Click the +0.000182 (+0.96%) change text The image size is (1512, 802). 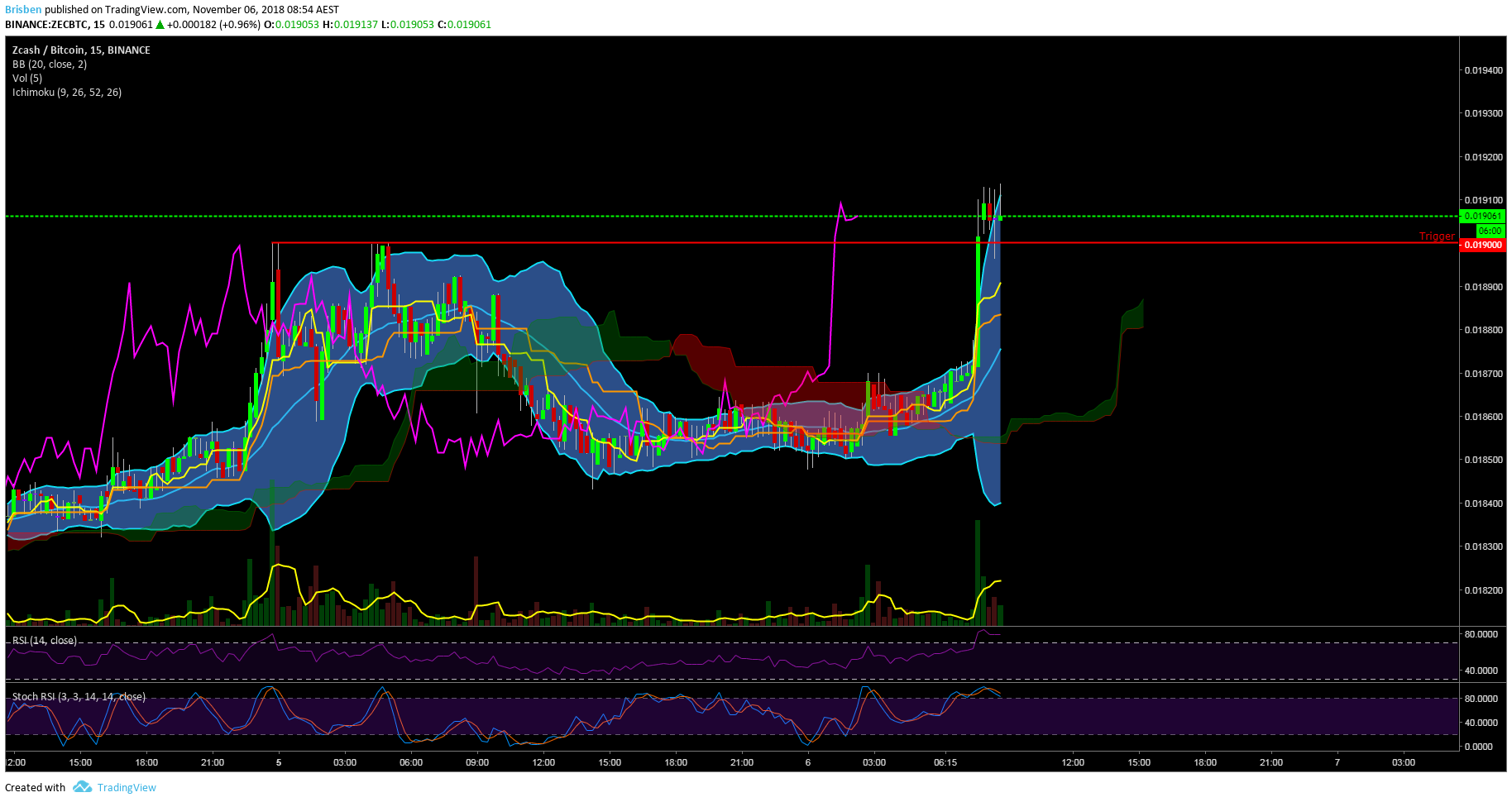[x=213, y=25]
